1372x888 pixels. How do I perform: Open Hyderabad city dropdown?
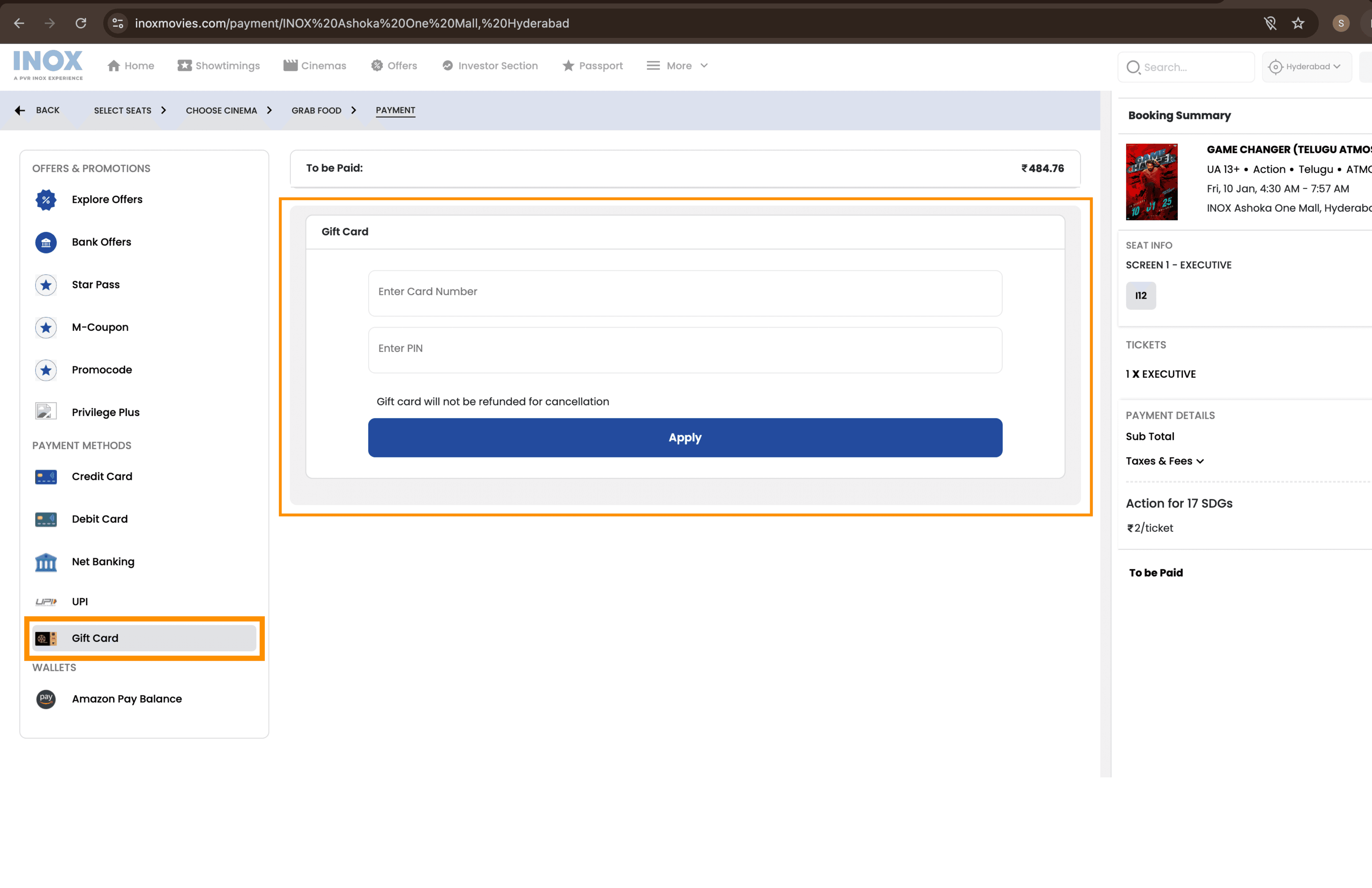[1306, 67]
